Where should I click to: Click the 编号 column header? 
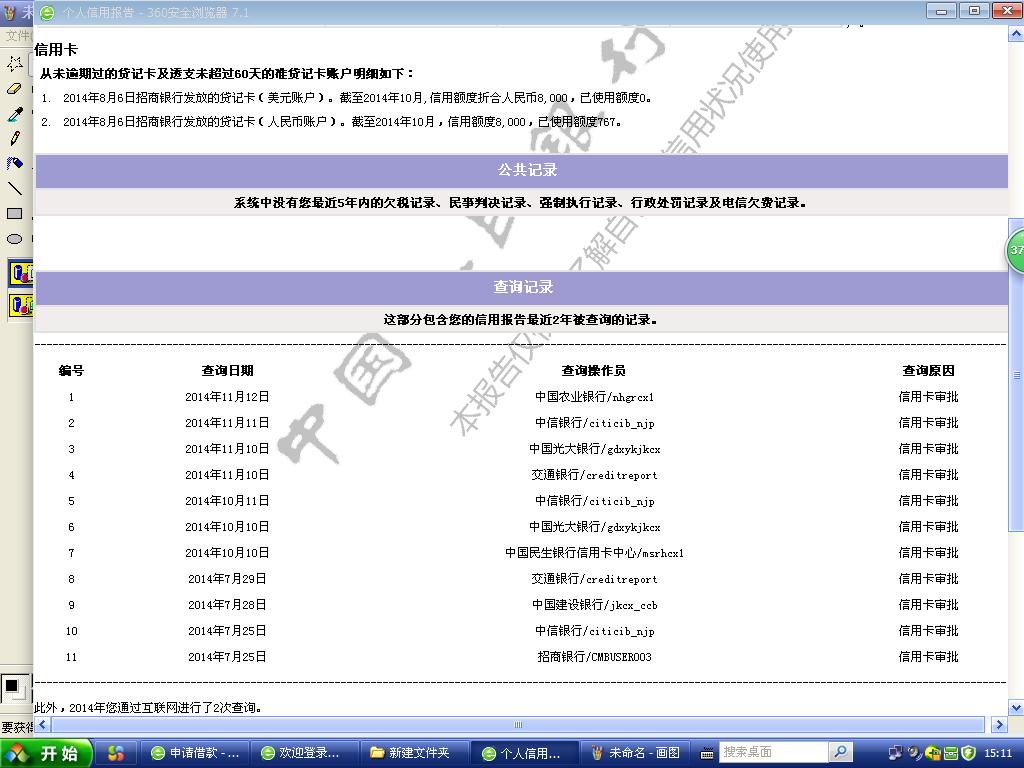pyautogui.click(x=71, y=371)
